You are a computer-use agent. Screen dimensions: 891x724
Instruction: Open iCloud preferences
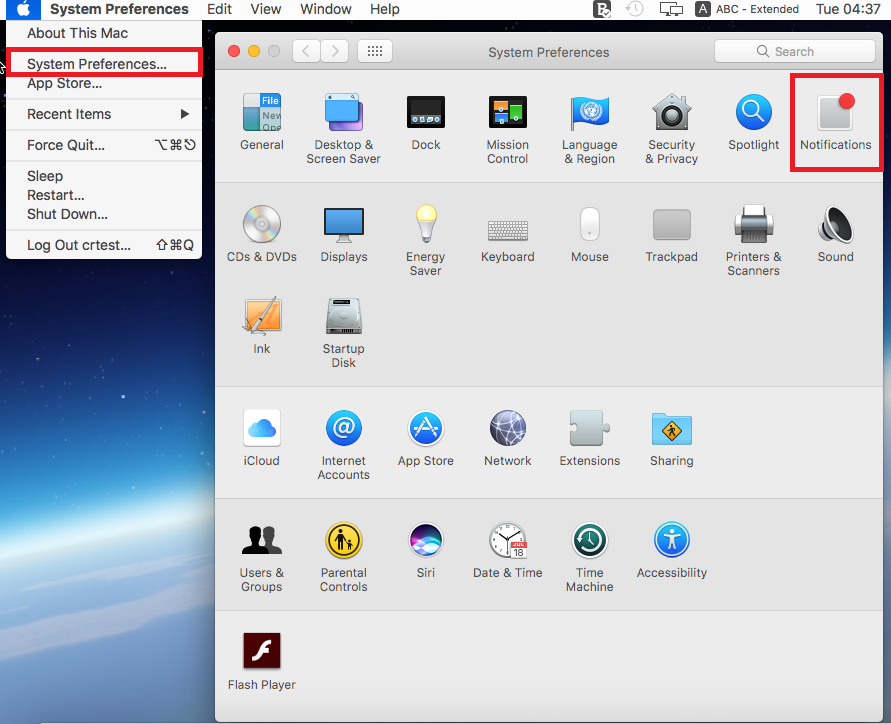pyautogui.click(x=261, y=438)
